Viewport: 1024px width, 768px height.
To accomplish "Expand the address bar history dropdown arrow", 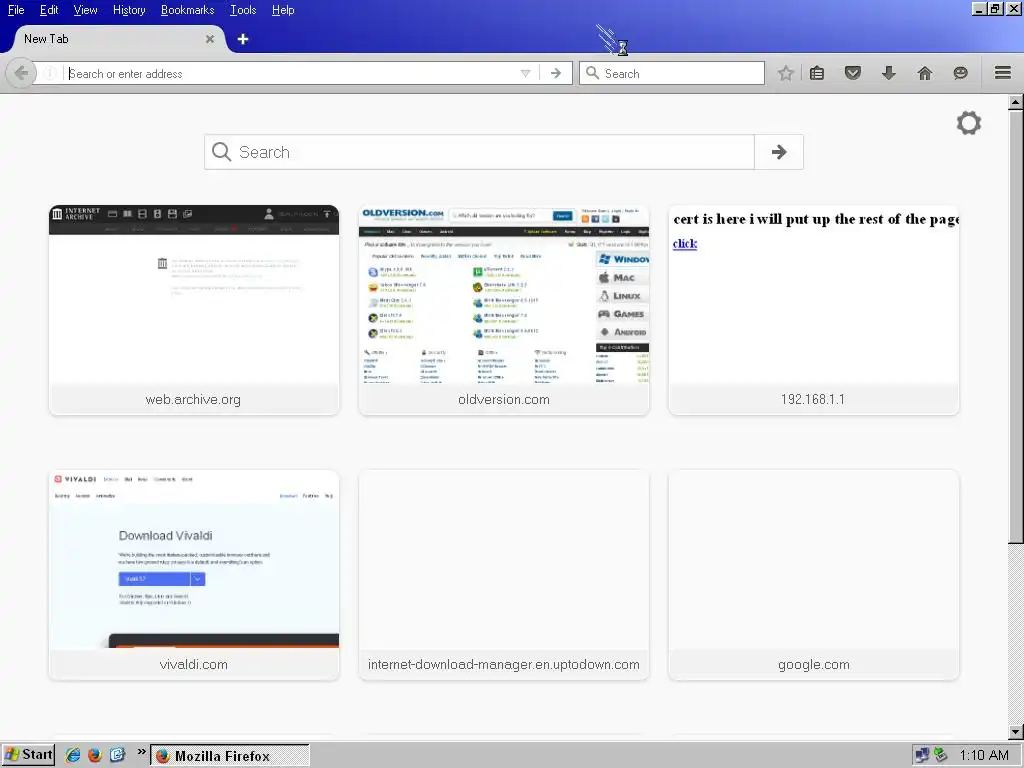I will [525, 73].
